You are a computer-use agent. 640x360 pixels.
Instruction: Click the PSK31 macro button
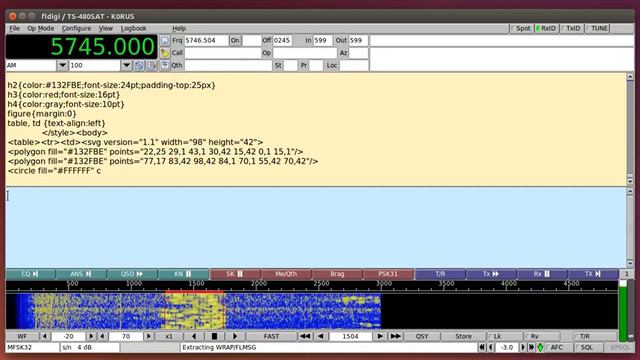click(389, 274)
